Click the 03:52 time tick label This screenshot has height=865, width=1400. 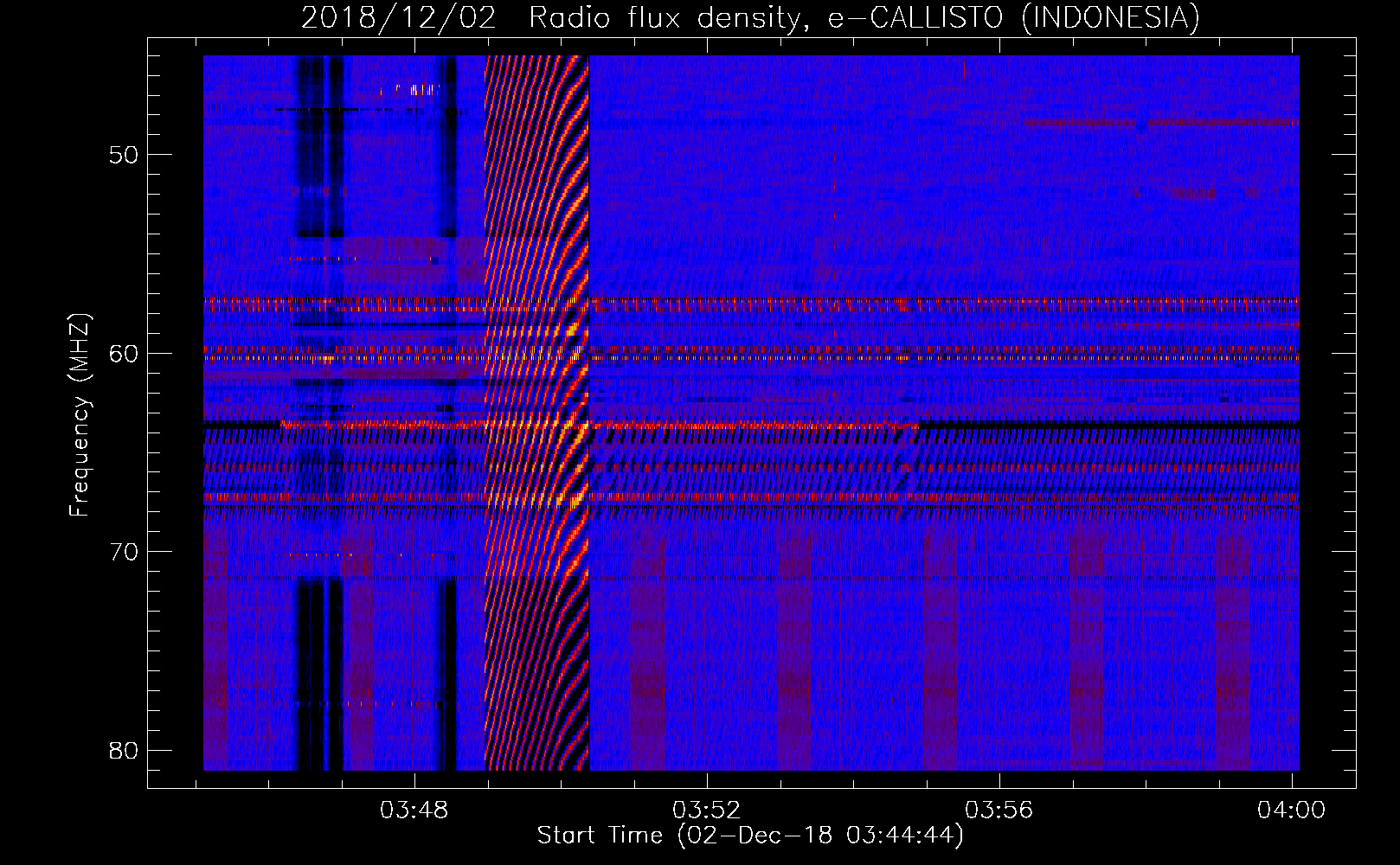point(707,810)
